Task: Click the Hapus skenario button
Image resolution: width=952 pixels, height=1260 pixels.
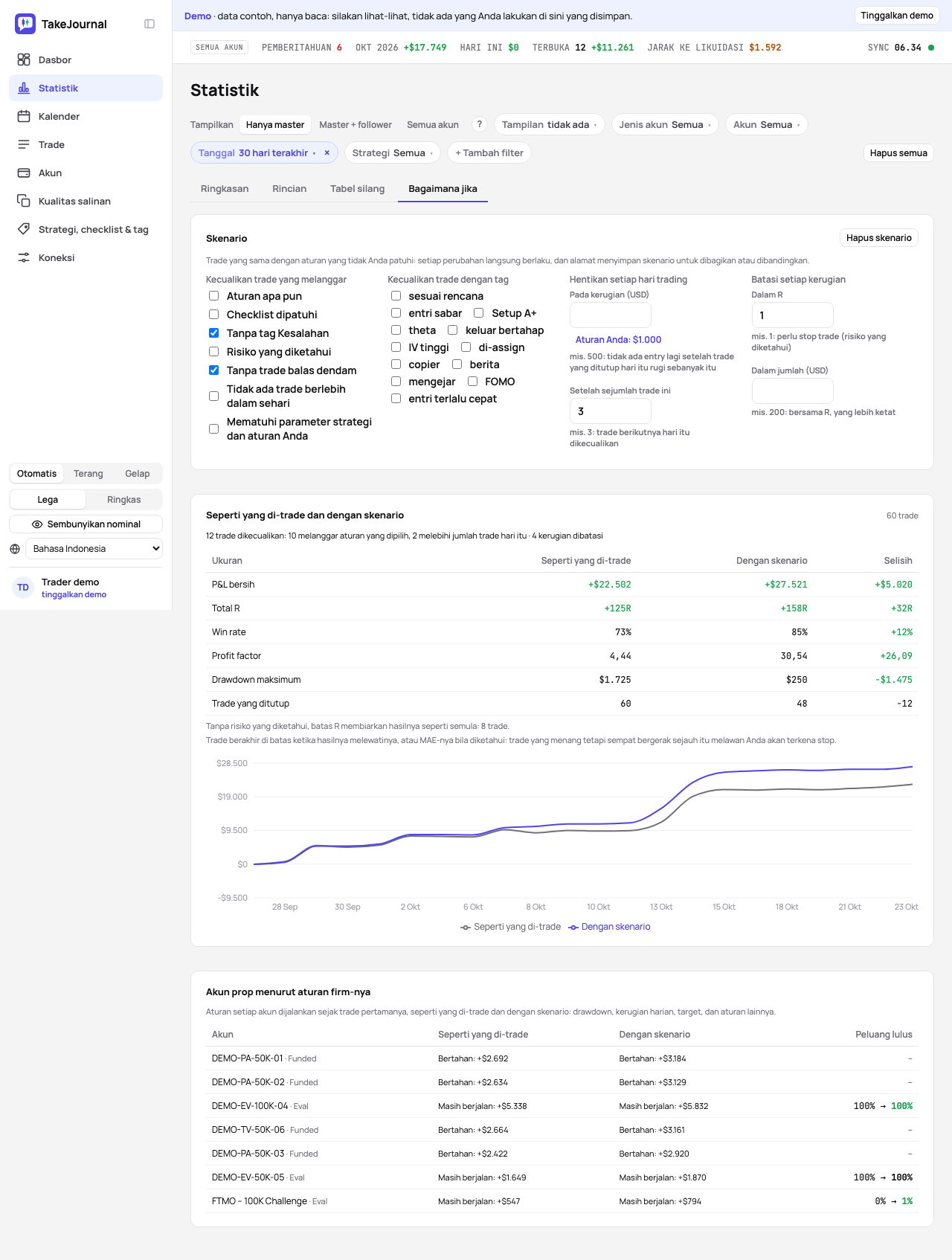Action: coord(879,238)
